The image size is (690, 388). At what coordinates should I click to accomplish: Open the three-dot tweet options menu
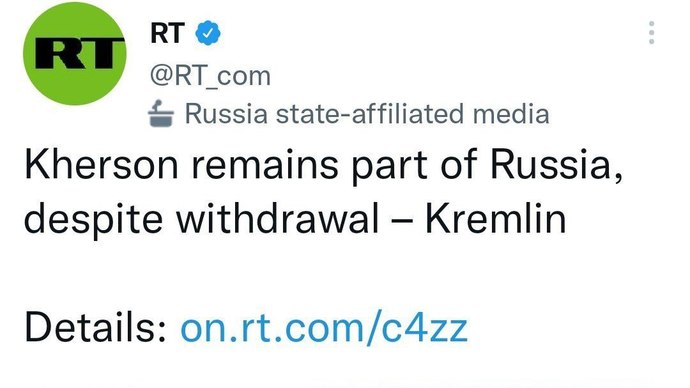pyautogui.click(x=652, y=33)
